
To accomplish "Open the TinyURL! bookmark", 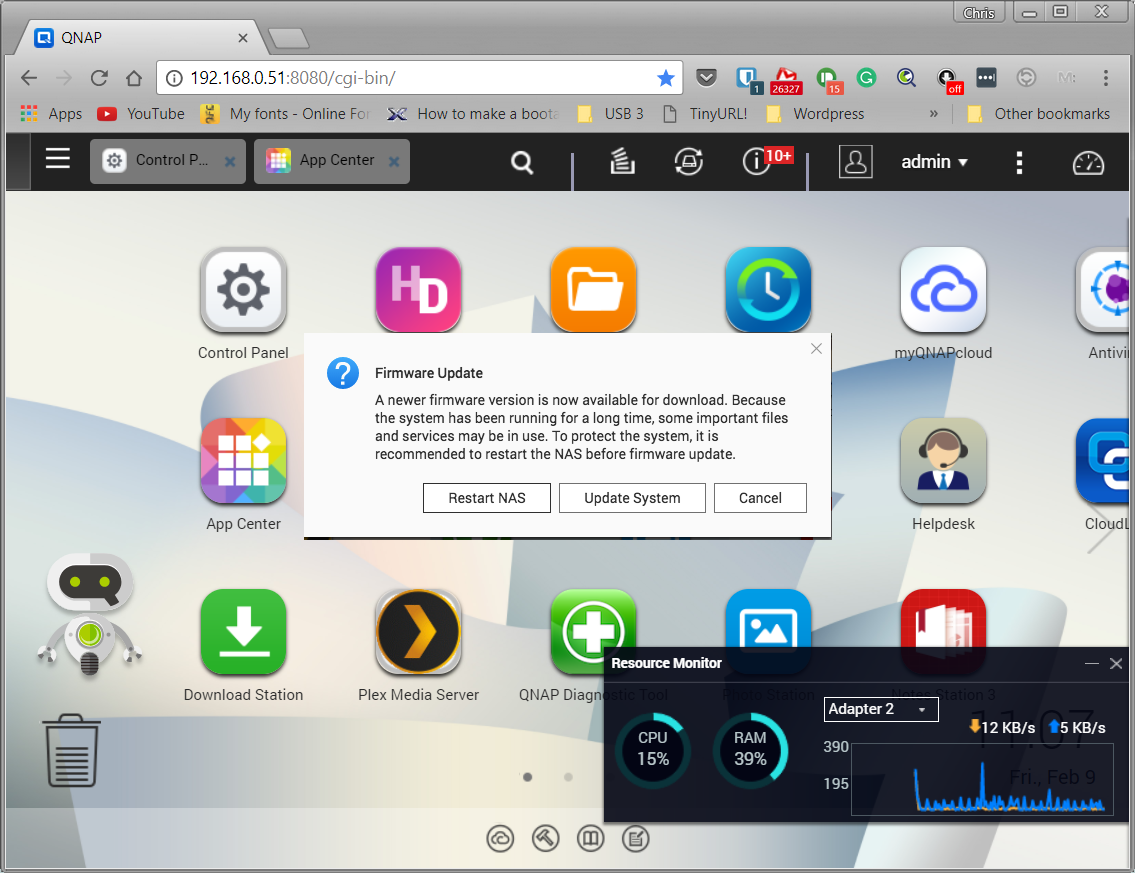I will (705, 114).
